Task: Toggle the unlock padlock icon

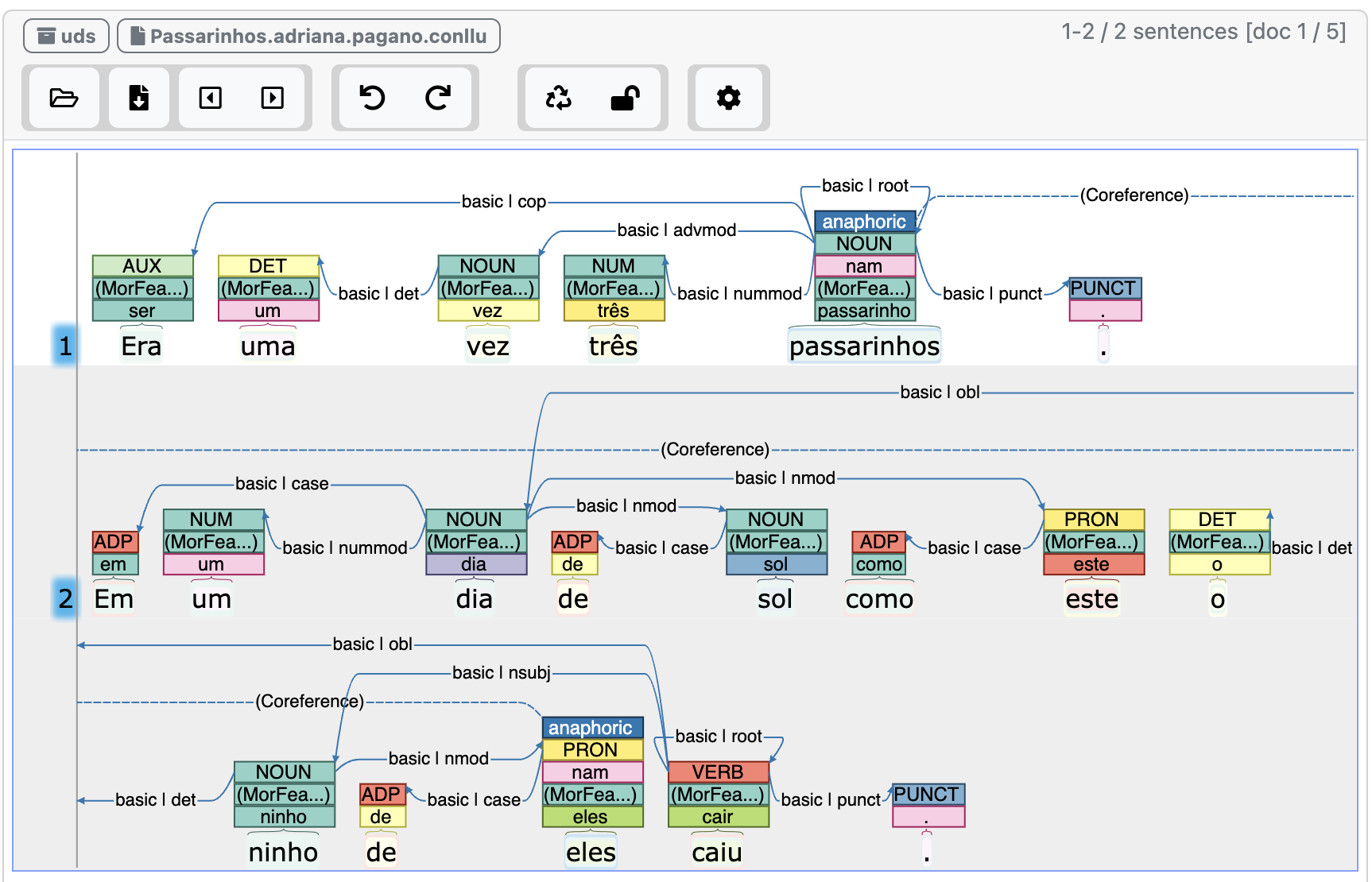Action: click(625, 98)
